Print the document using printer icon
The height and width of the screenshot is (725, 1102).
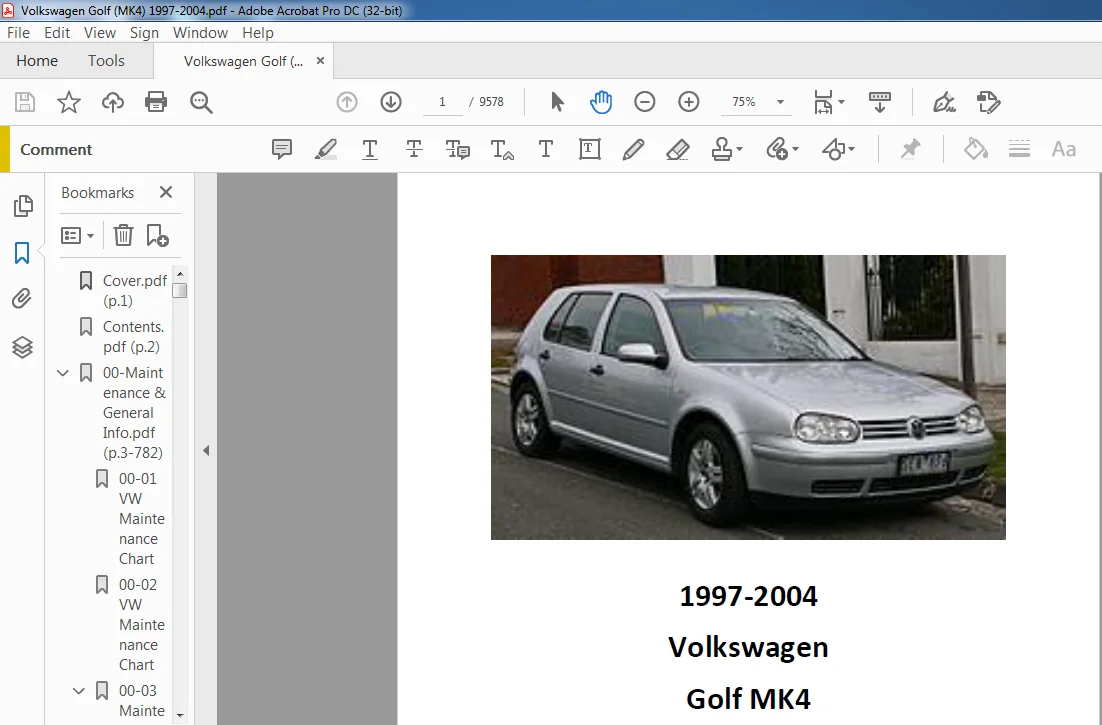coord(156,103)
